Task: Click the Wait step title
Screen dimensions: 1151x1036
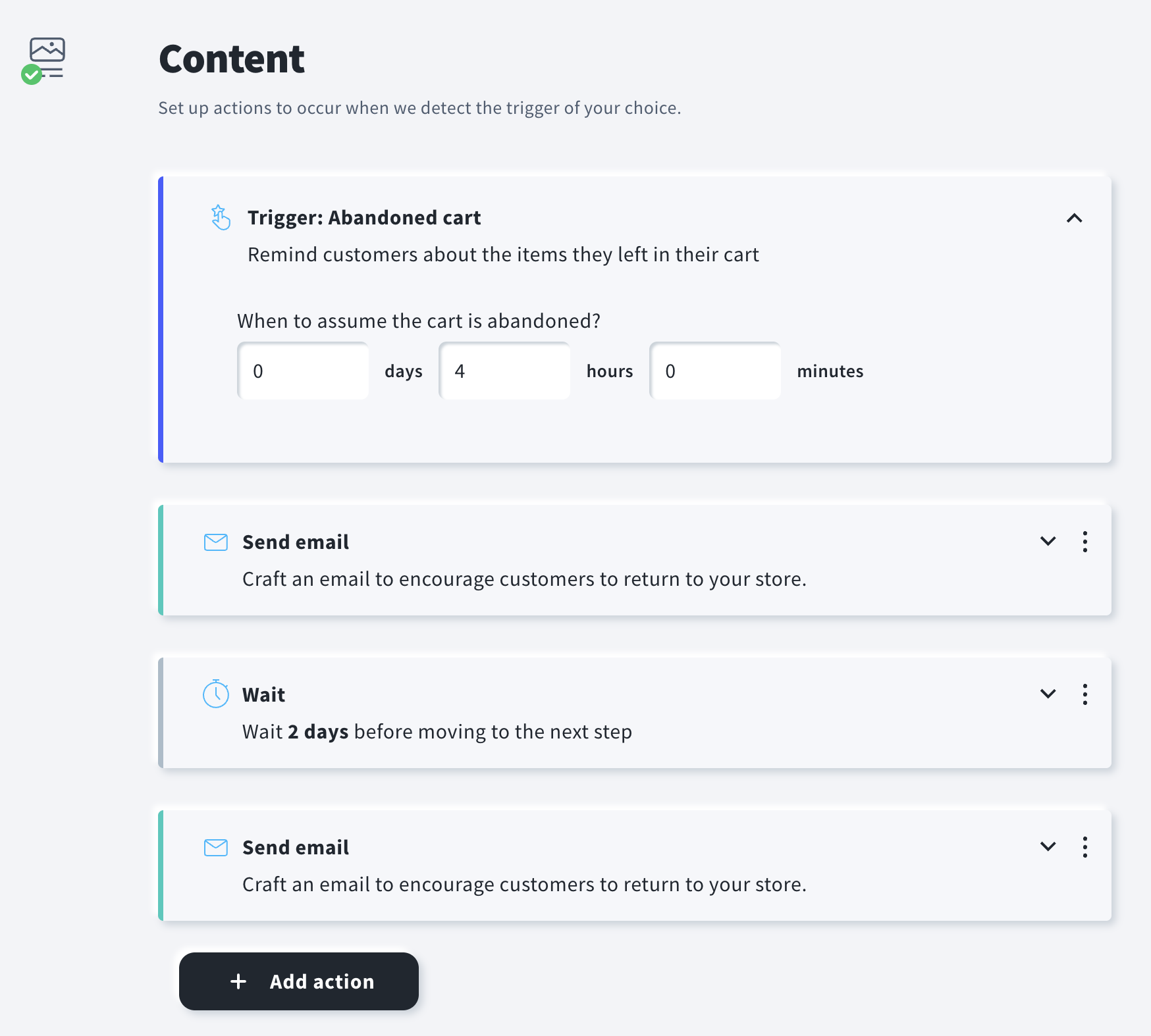Action: pos(263,695)
